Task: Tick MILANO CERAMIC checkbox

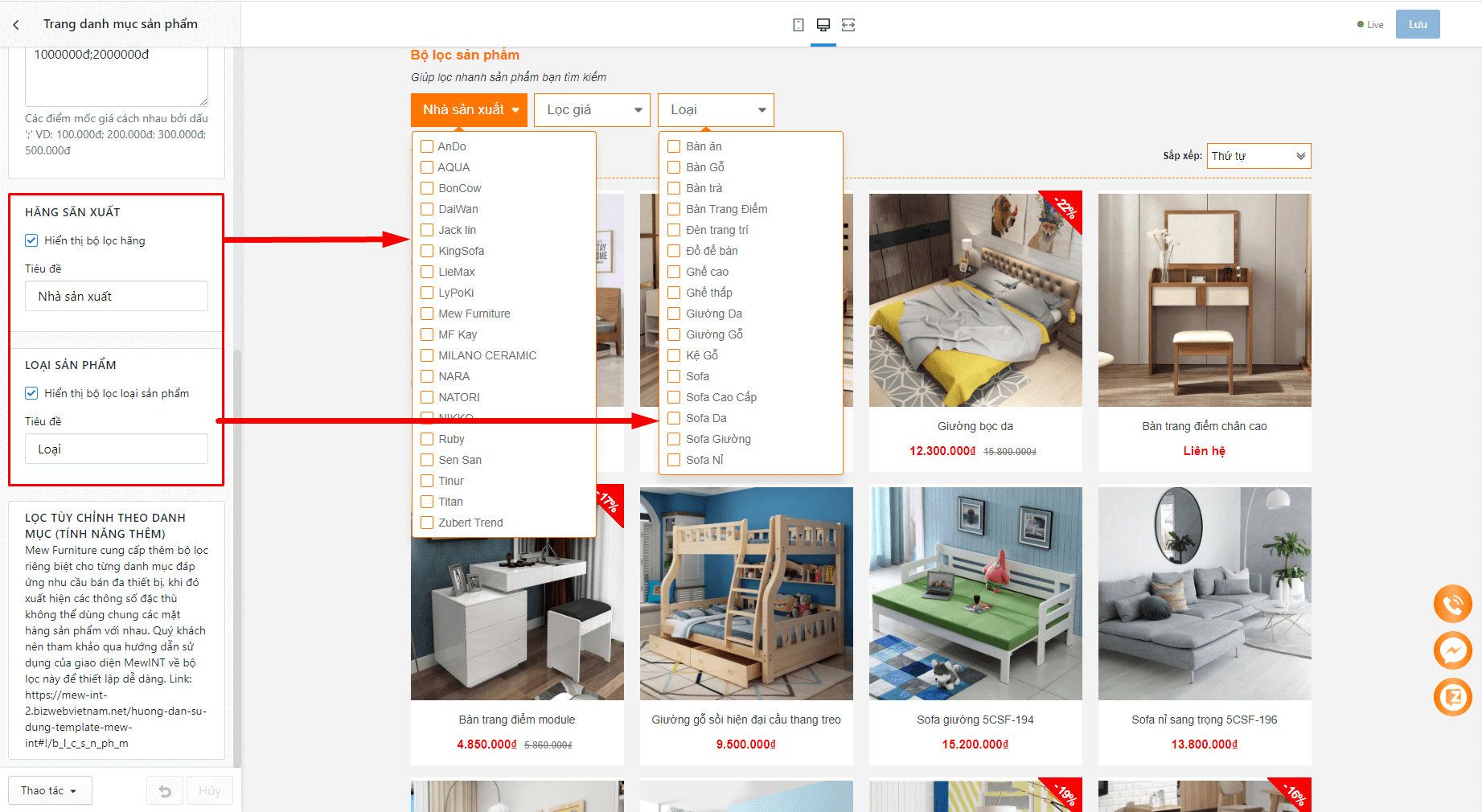Action: pyautogui.click(x=427, y=355)
